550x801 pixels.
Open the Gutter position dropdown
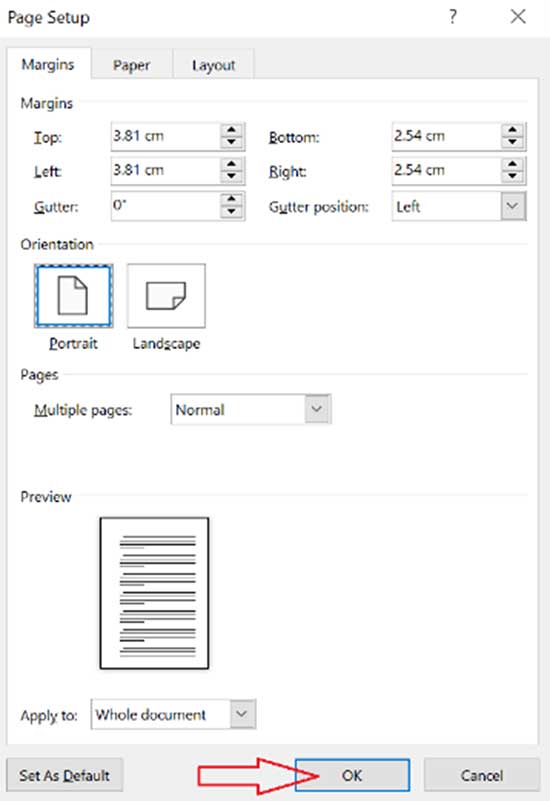[x=513, y=206]
